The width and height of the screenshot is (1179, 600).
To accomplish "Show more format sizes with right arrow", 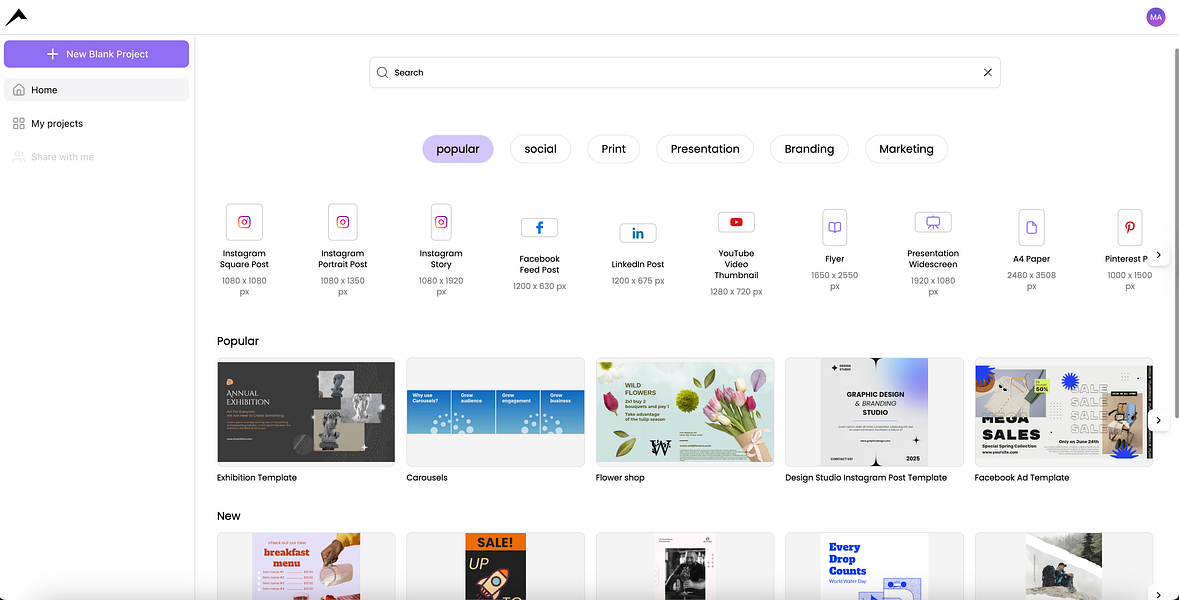I will (1159, 255).
